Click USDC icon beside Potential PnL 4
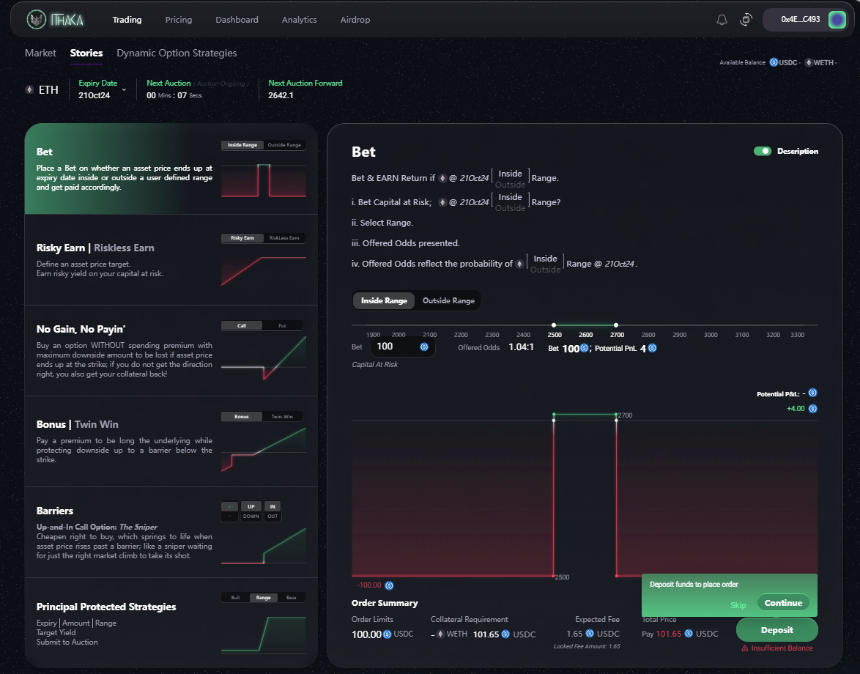The image size is (860, 674). [652, 348]
